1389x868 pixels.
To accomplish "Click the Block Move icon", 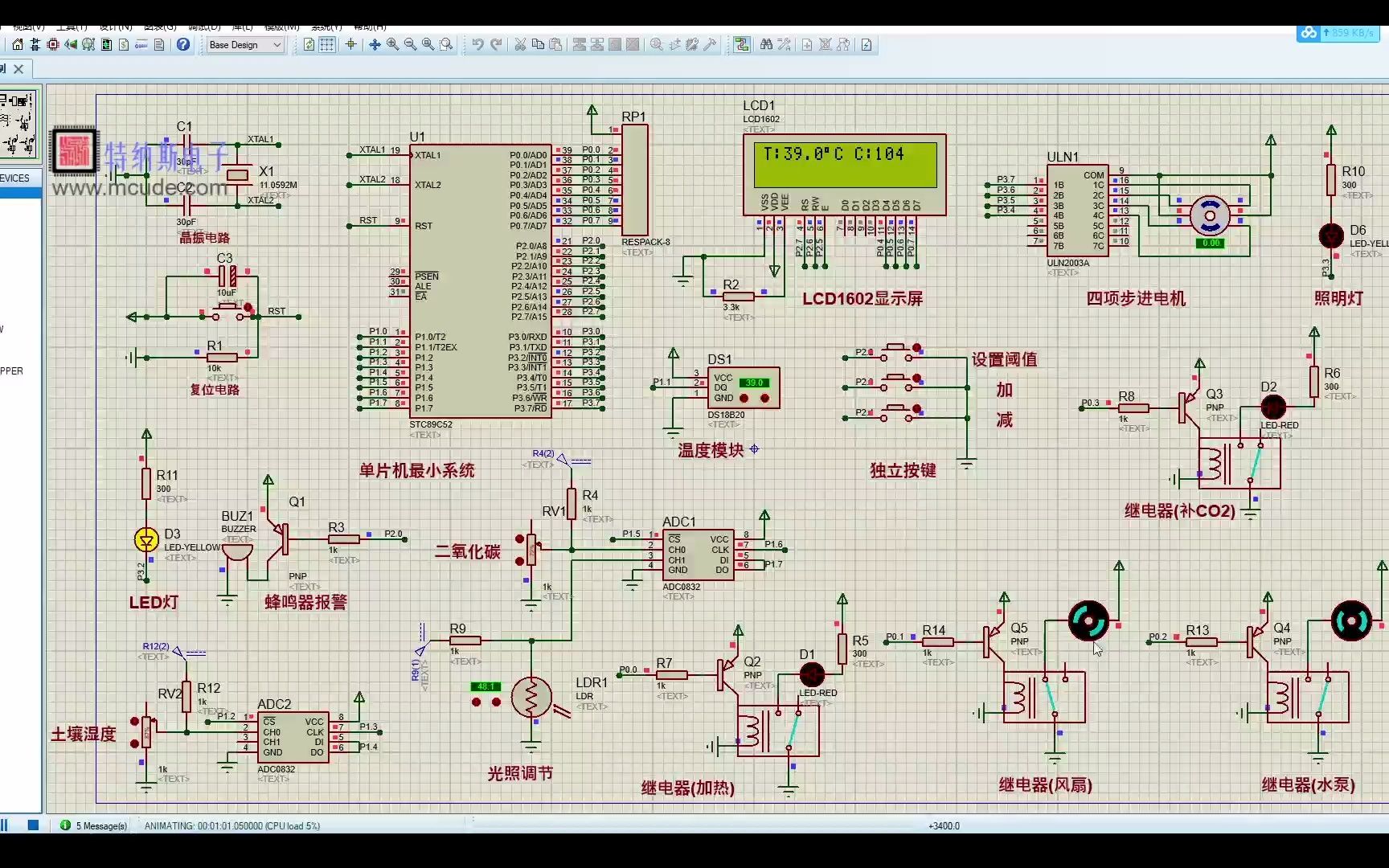I will [597, 45].
